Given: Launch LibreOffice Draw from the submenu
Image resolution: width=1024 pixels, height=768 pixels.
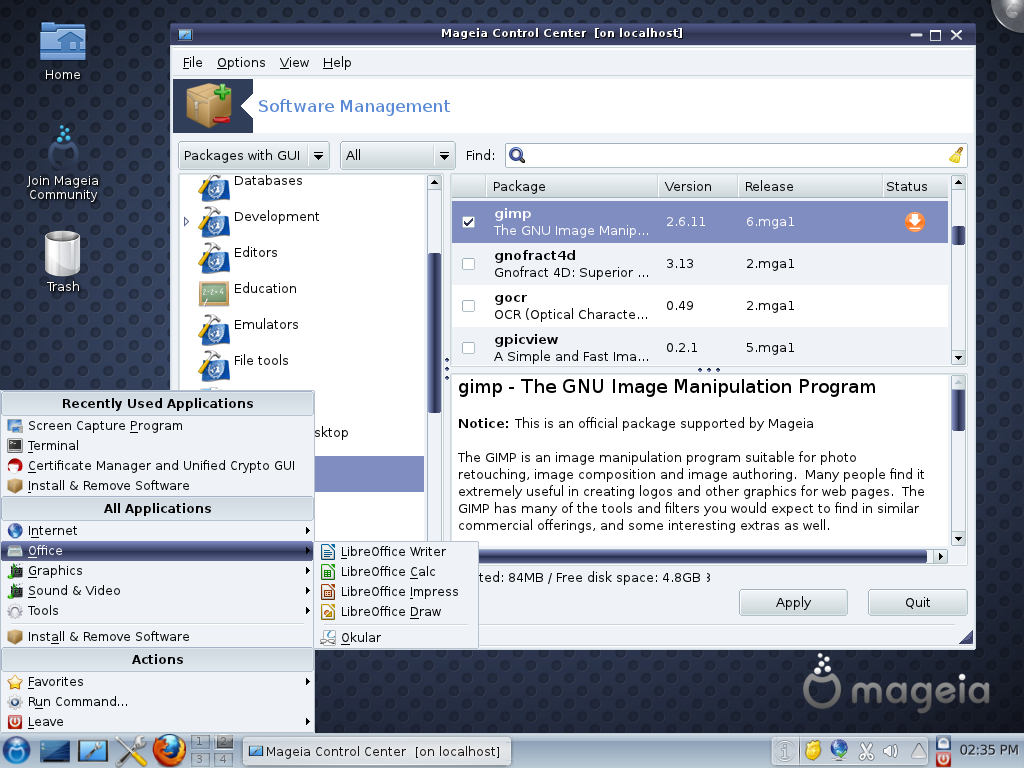Looking at the screenshot, I should (x=396, y=612).
